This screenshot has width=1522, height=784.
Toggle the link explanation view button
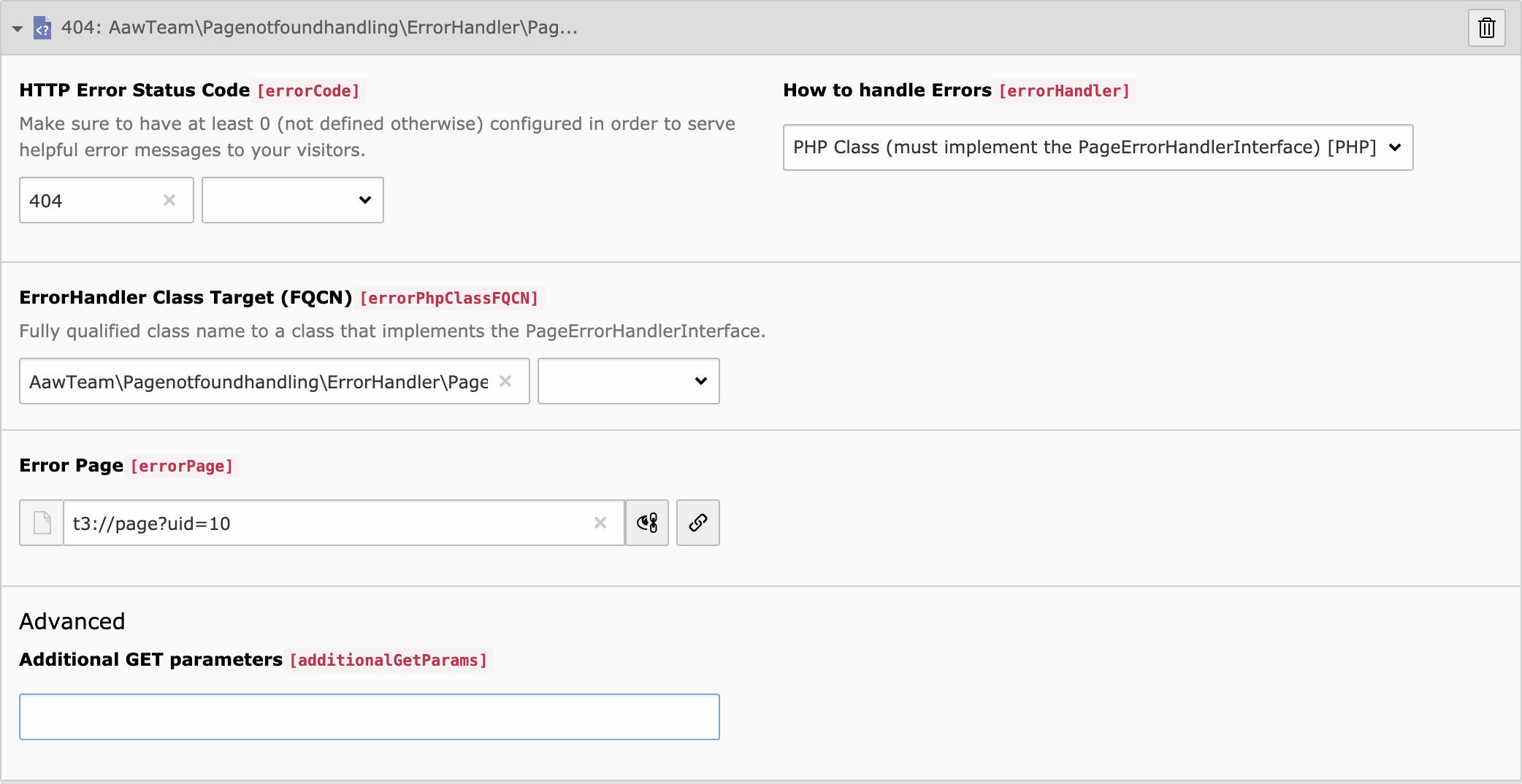tap(647, 523)
